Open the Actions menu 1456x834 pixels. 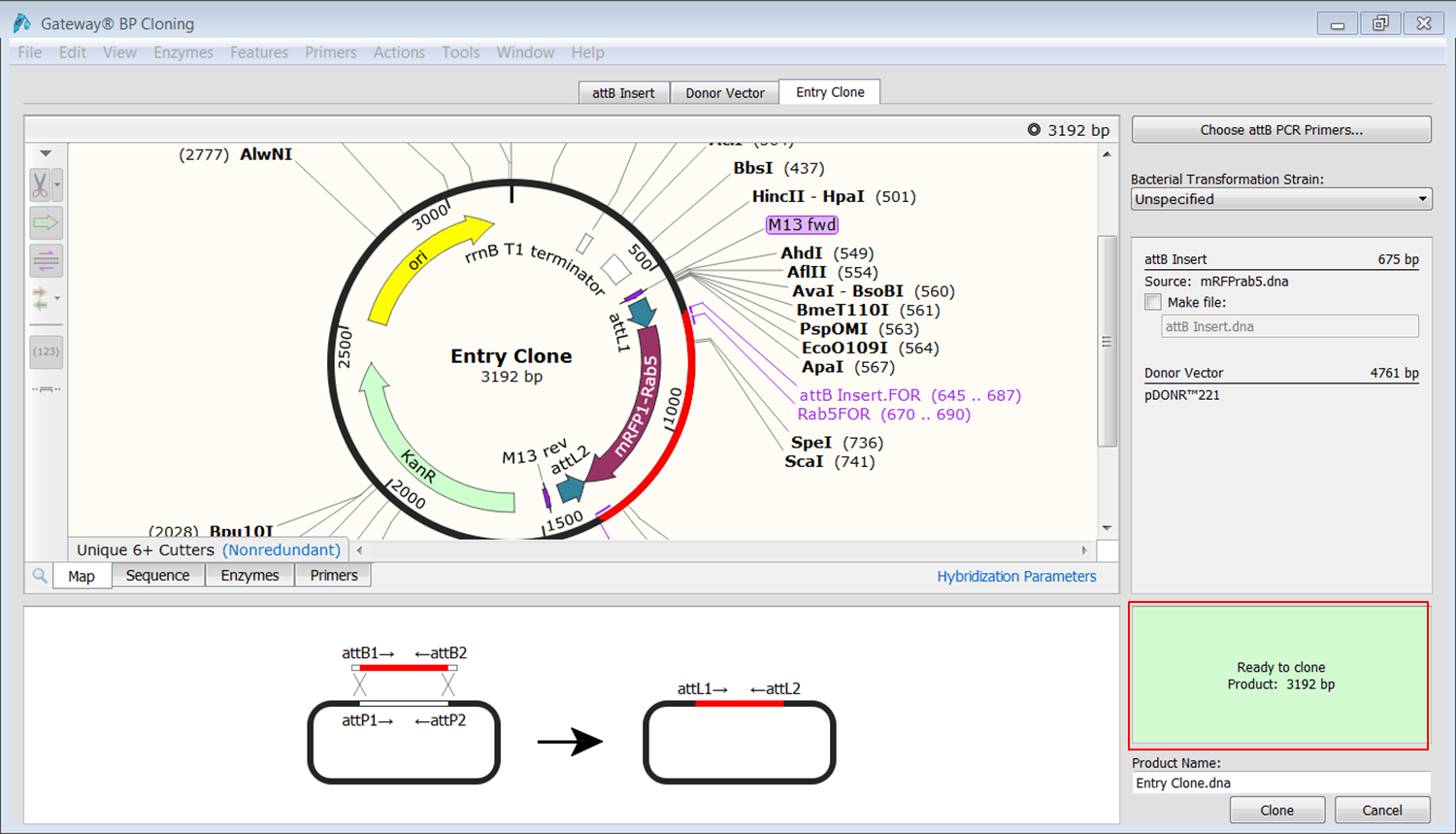(x=399, y=52)
